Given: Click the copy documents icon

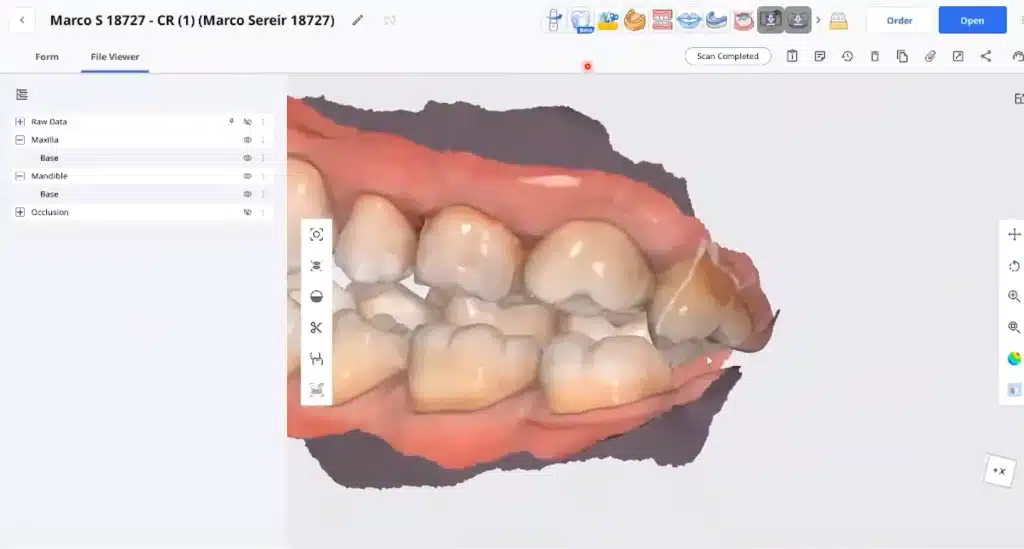Looking at the screenshot, I should coord(903,56).
